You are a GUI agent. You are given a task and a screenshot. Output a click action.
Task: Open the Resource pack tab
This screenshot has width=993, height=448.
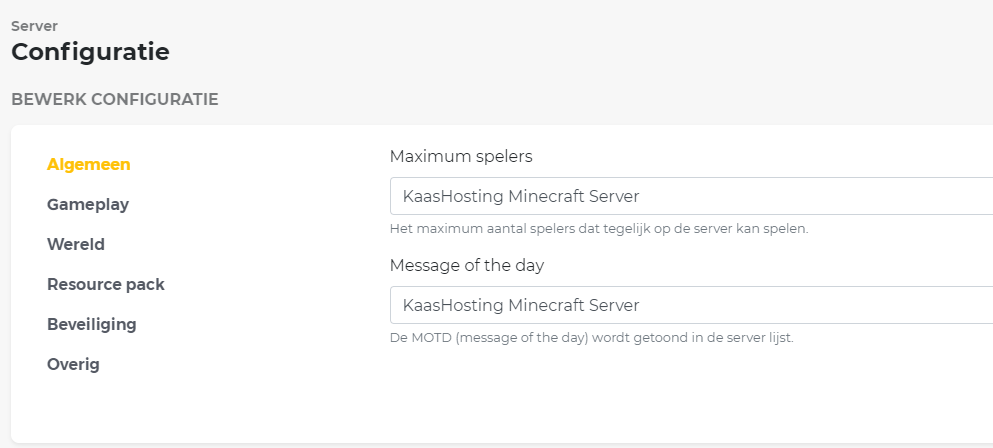coord(106,284)
